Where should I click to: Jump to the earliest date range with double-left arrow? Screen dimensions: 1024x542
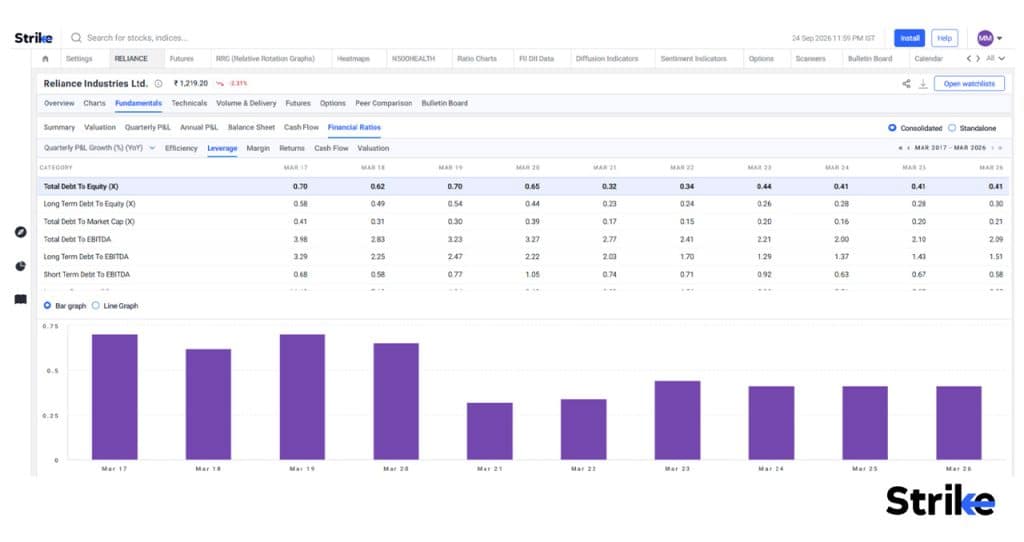901,148
